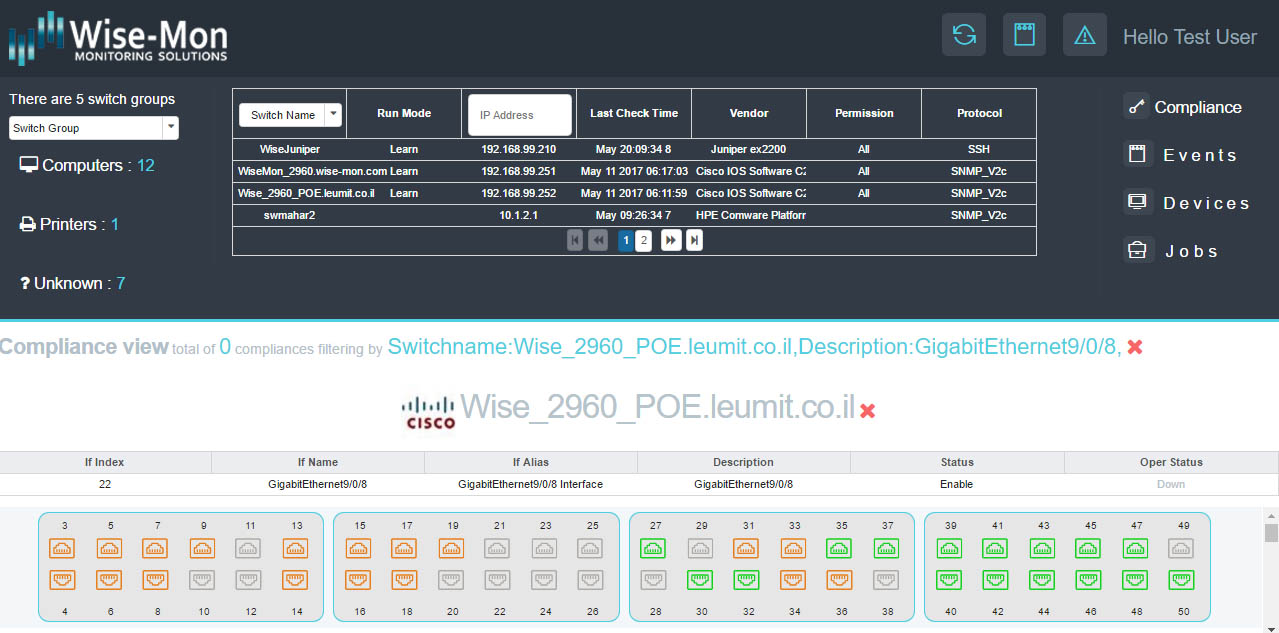Click the refresh icon in header
The width and height of the screenshot is (1279, 633).
964,35
